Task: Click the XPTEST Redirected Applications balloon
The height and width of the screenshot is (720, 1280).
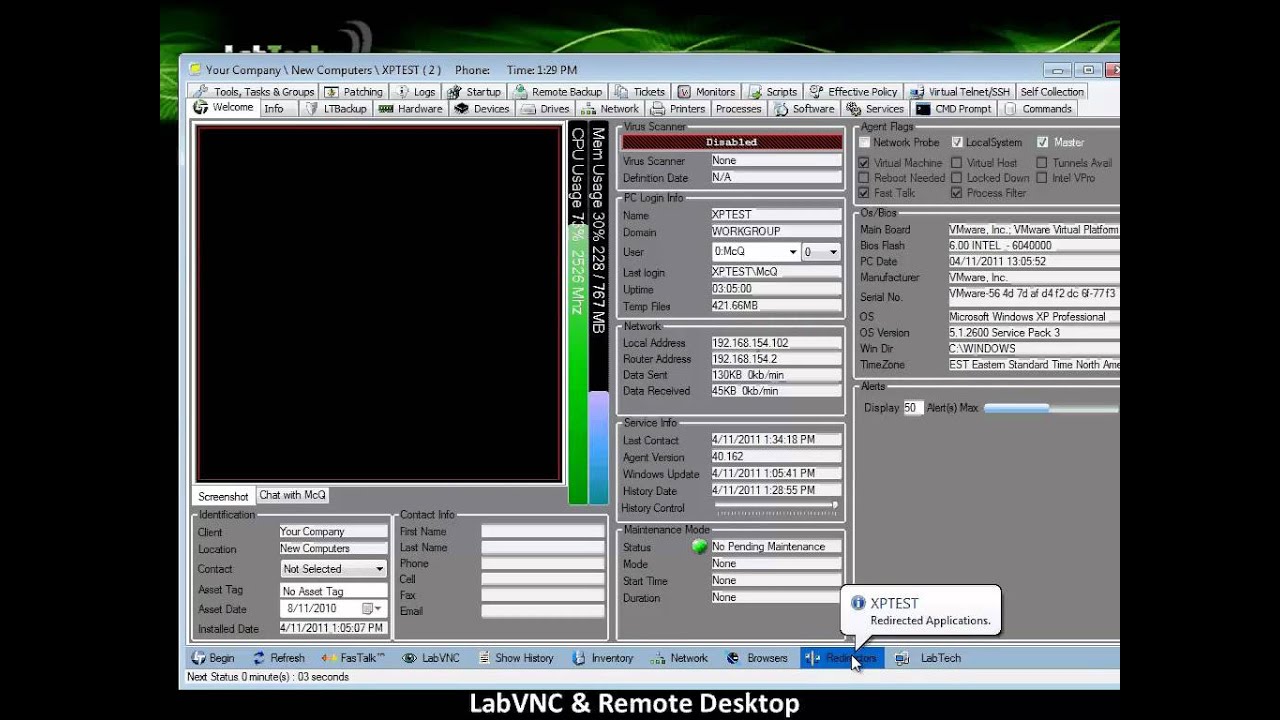Action: pos(921,611)
